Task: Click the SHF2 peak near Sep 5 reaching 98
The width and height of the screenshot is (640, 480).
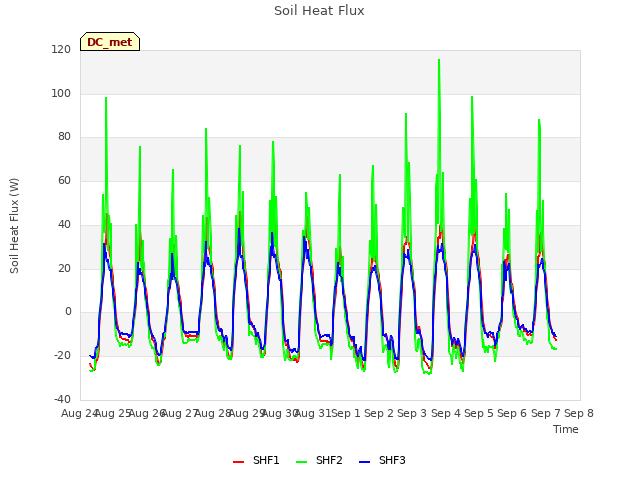Action: point(472,97)
